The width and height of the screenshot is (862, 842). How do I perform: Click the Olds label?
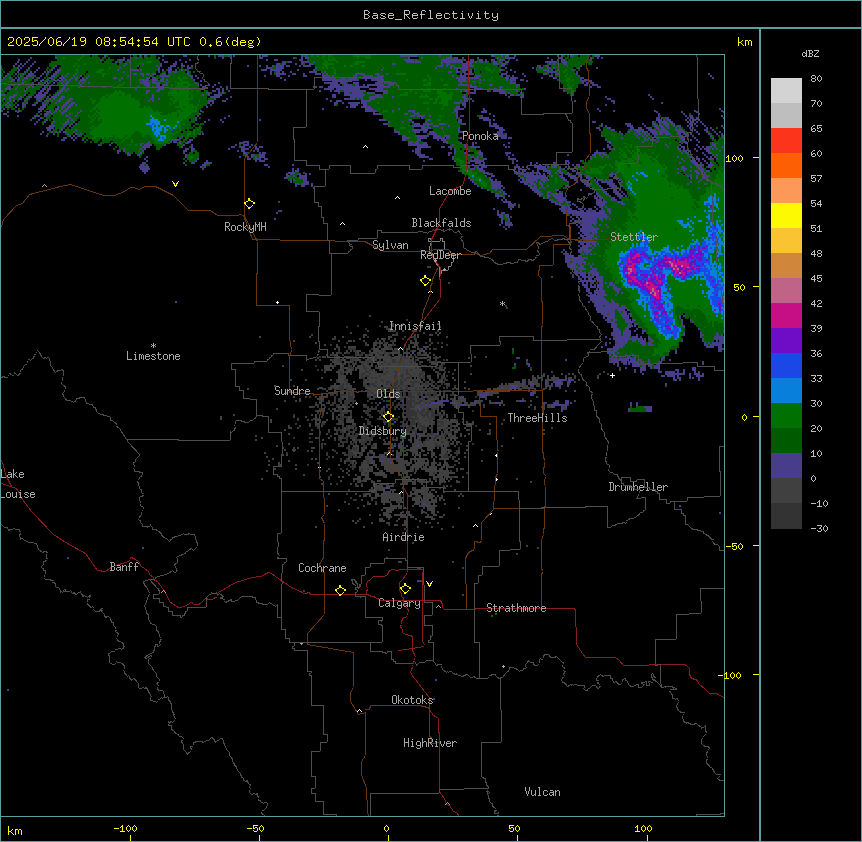click(388, 394)
